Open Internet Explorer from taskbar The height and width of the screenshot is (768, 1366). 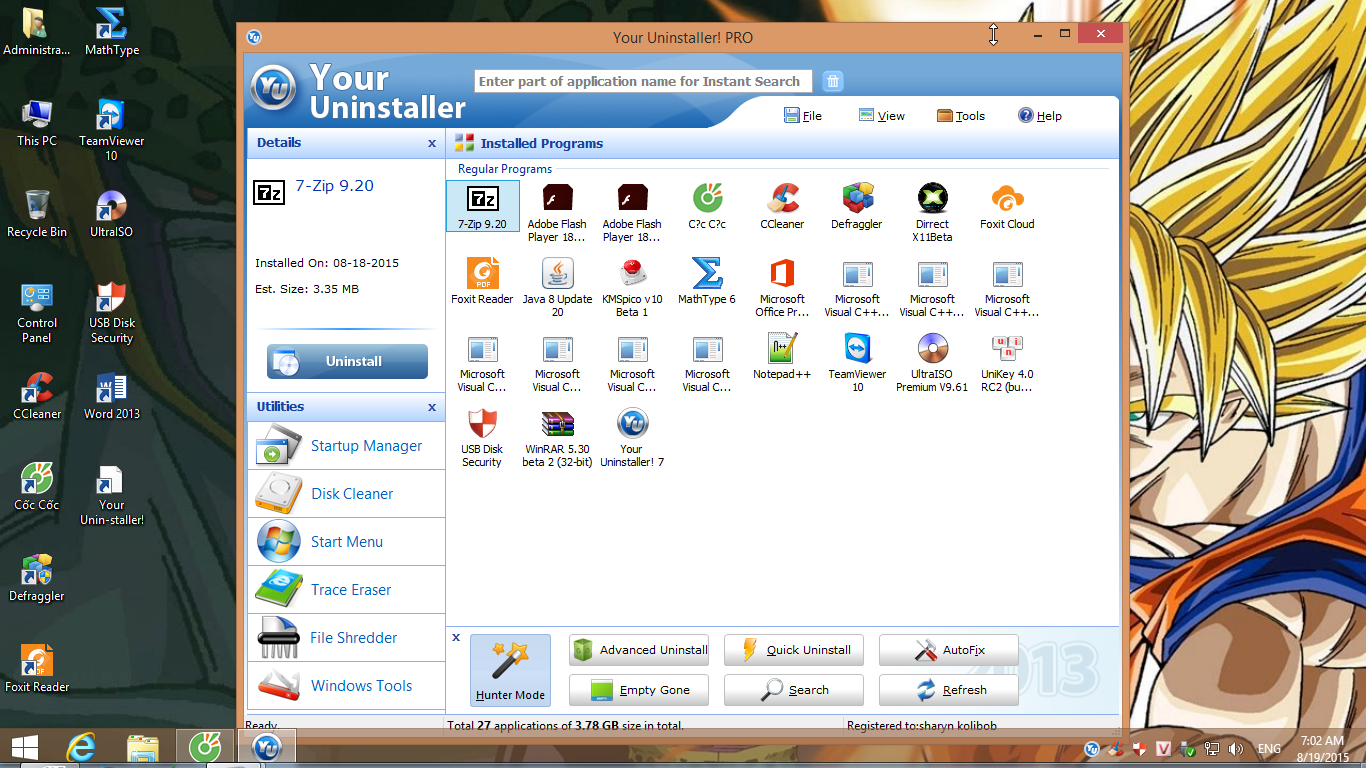click(82, 747)
